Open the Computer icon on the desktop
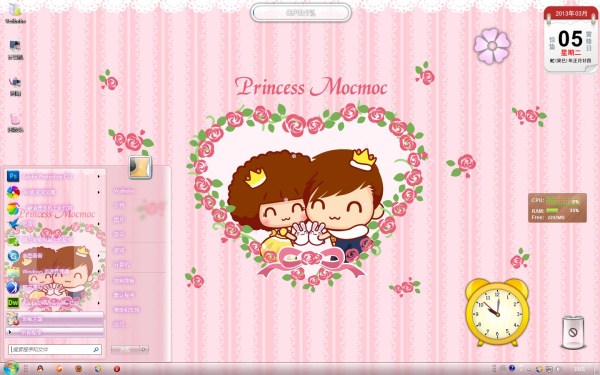Screen dimensions: 600x375 pos(15,50)
